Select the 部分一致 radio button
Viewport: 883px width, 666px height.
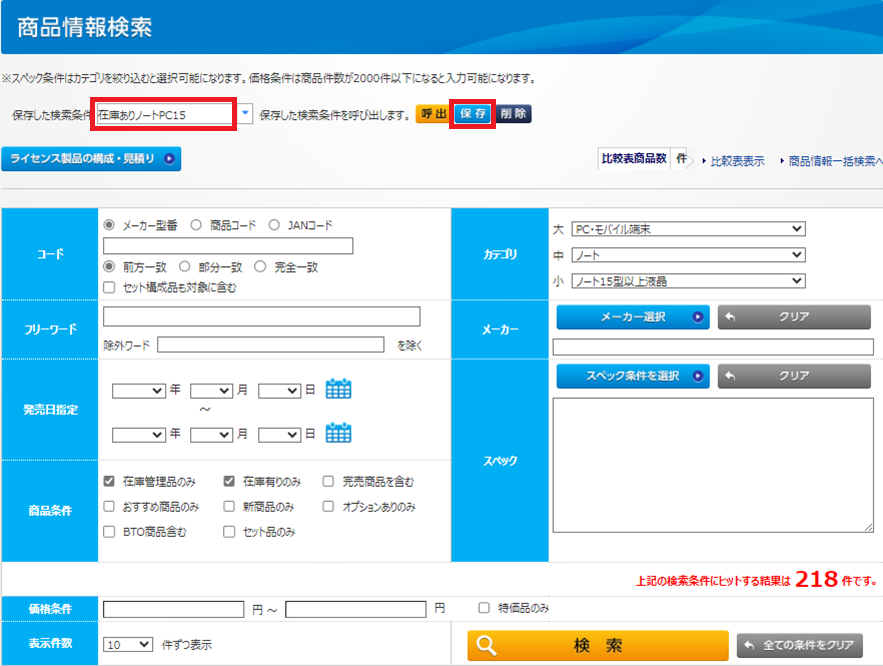pyautogui.click(x=185, y=267)
